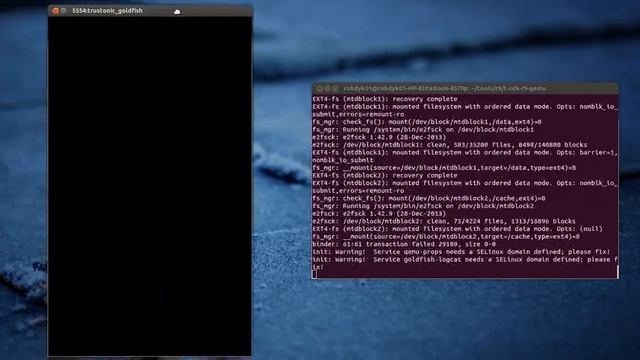Close the 5554:trustonic_goldfish emulator window
The image size is (640, 360).
pos(56,11)
